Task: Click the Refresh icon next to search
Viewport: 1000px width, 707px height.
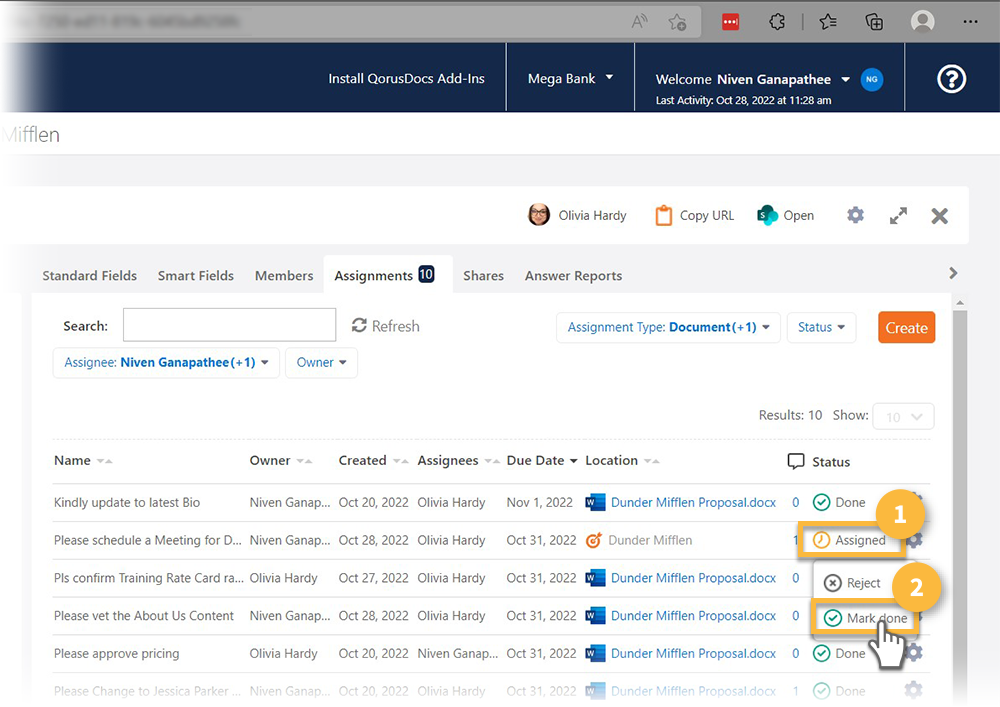Action: click(360, 326)
